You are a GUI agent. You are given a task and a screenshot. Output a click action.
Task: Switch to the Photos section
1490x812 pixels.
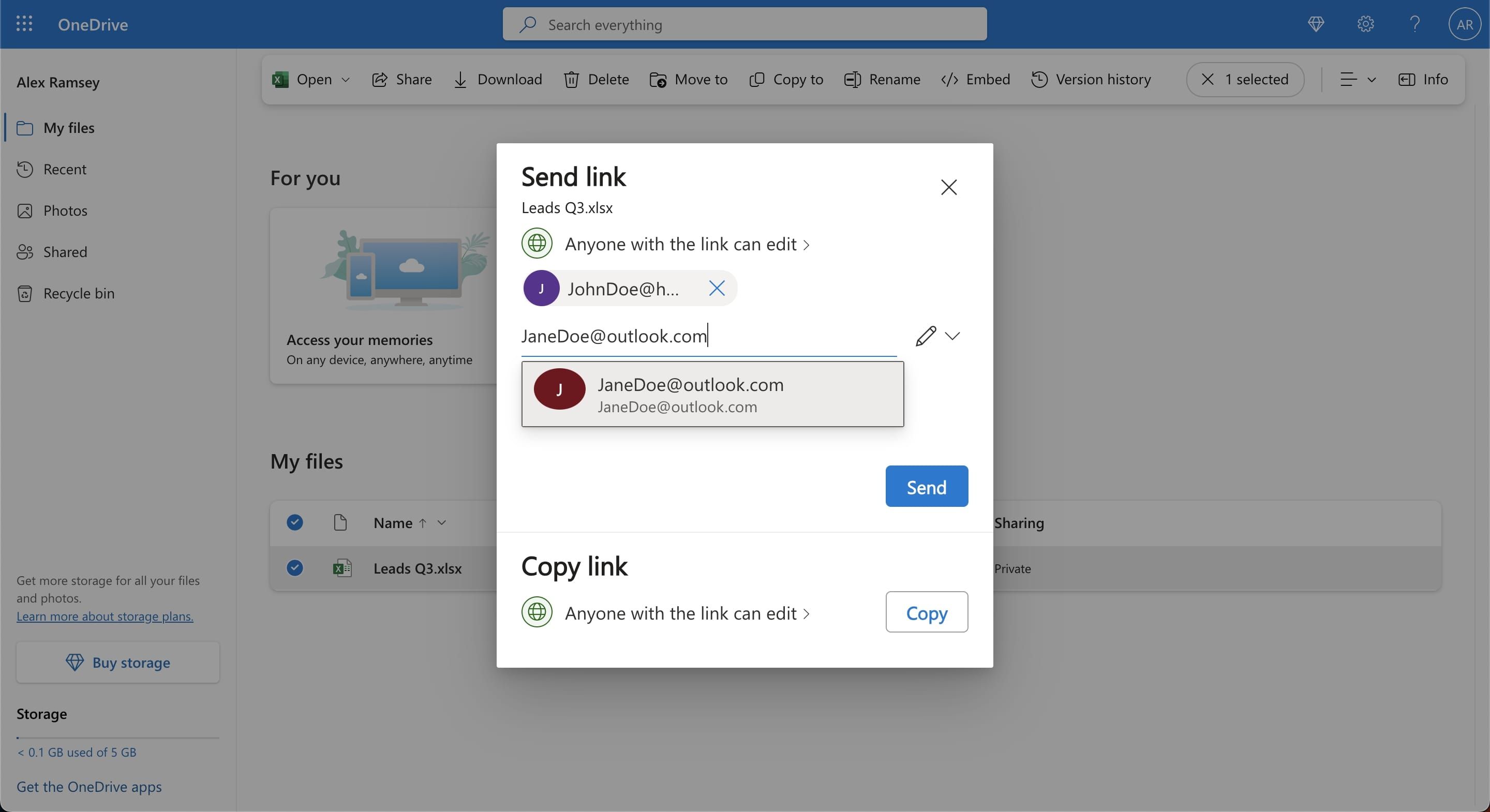(x=65, y=210)
